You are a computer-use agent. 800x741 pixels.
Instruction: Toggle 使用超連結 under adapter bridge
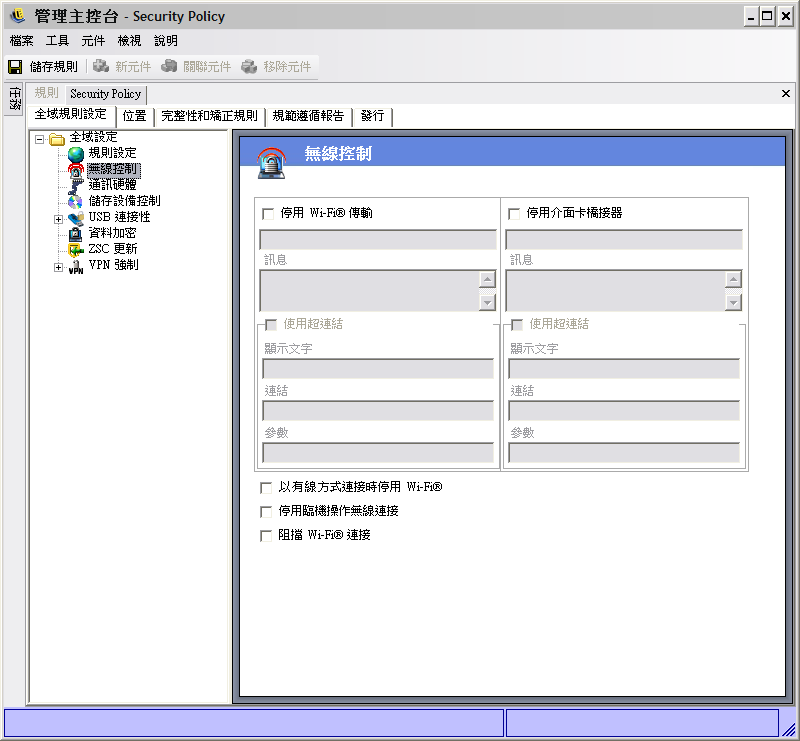click(517, 325)
